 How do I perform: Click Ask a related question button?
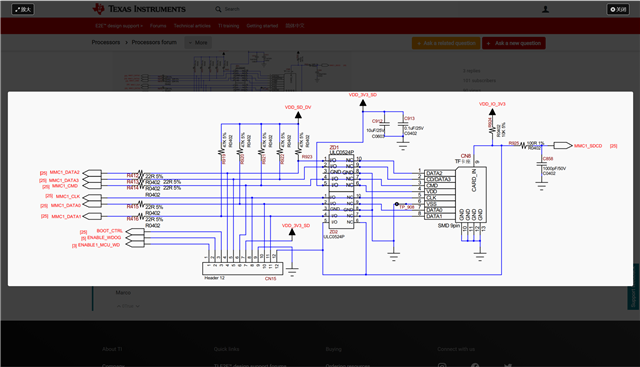[446, 43]
